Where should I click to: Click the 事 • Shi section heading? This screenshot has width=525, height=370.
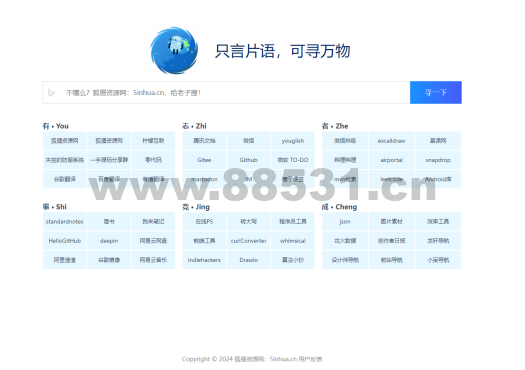[x=55, y=207]
